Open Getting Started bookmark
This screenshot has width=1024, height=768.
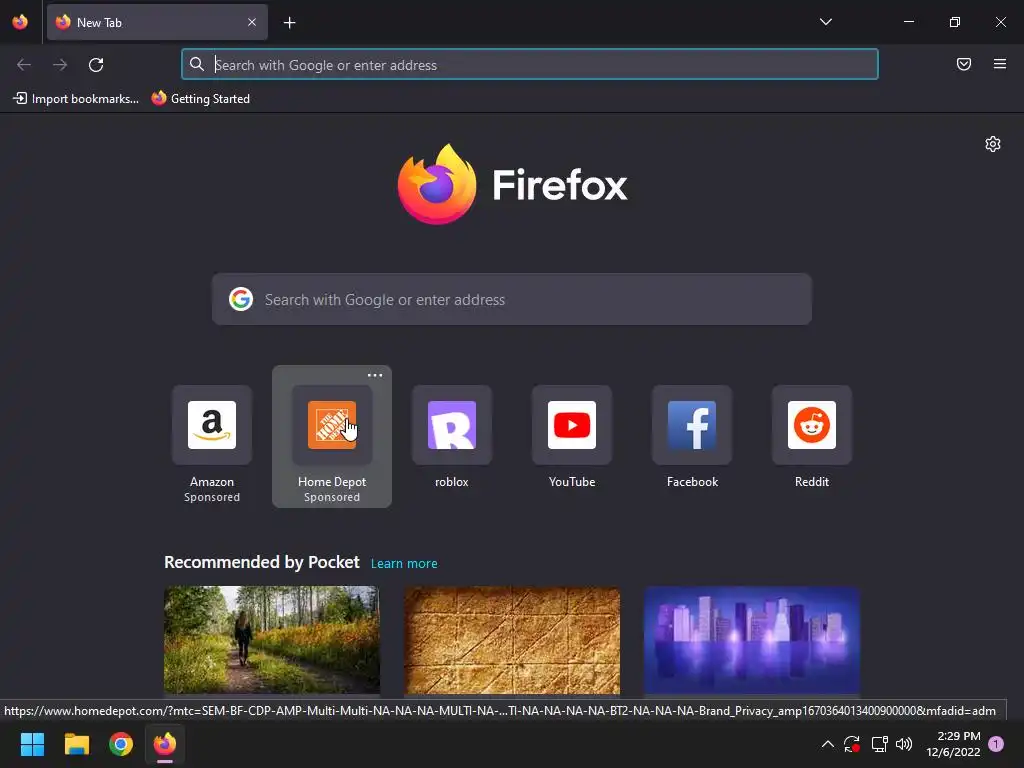tap(200, 99)
